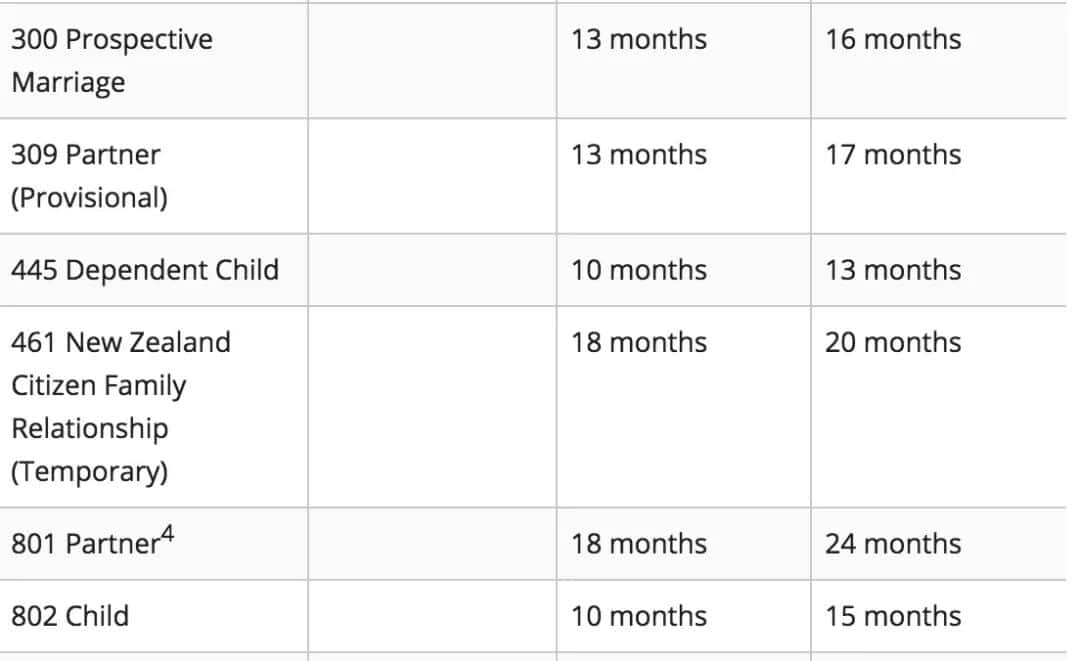The width and height of the screenshot is (1080, 661).
Task: Select '13 months' in Prospective Marriage row
Action: click(638, 39)
